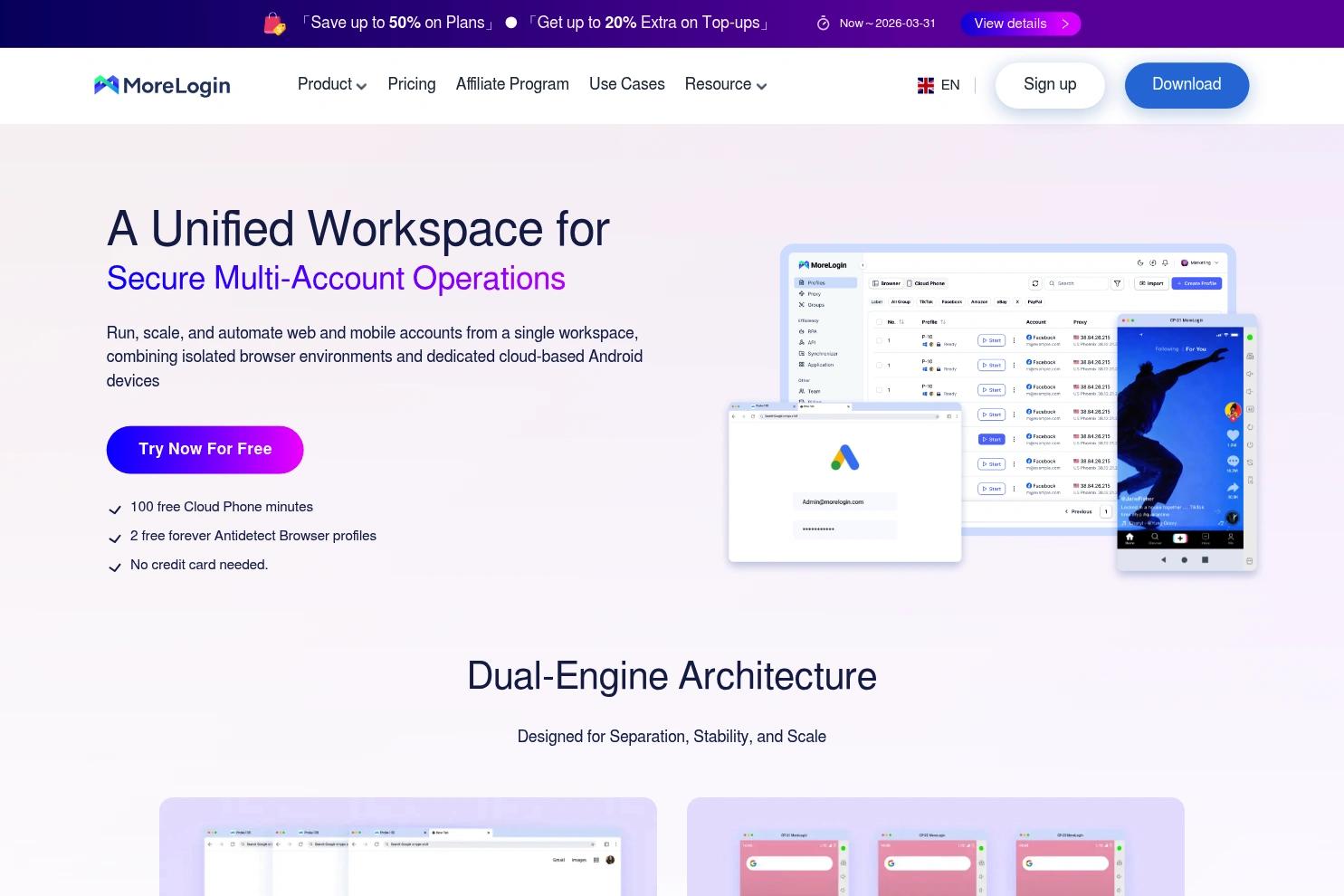
Task: Click "Designed for Separation, Stability, and Scale" subtitle
Action: pyautogui.click(x=672, y=737)
